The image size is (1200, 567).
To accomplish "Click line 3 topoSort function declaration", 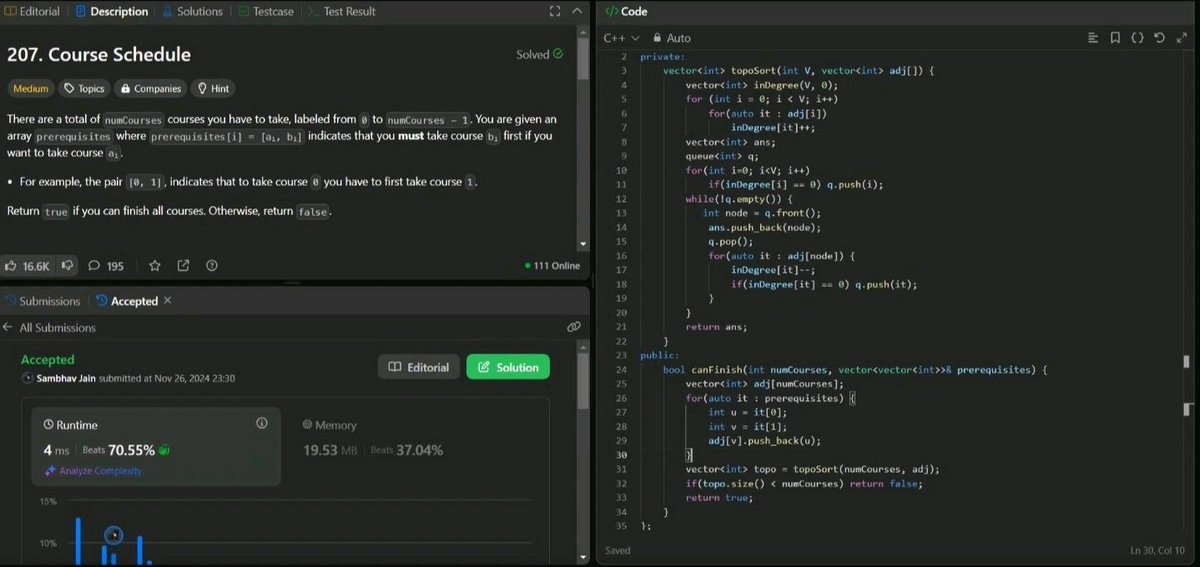I will [799, 70].
